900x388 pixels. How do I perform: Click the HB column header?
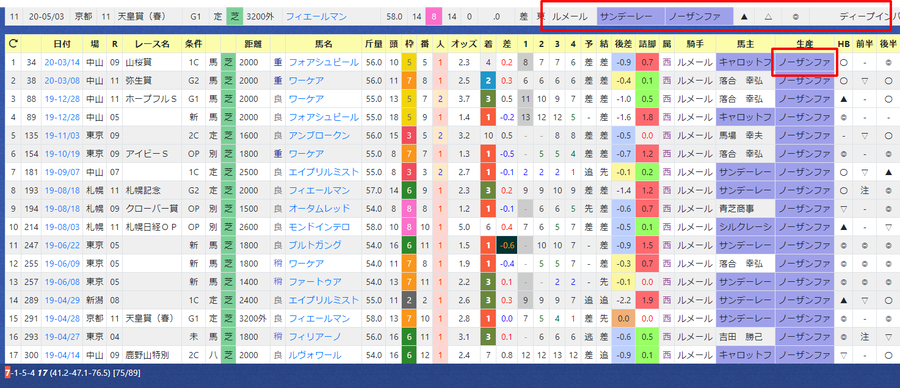click(843, 43)
